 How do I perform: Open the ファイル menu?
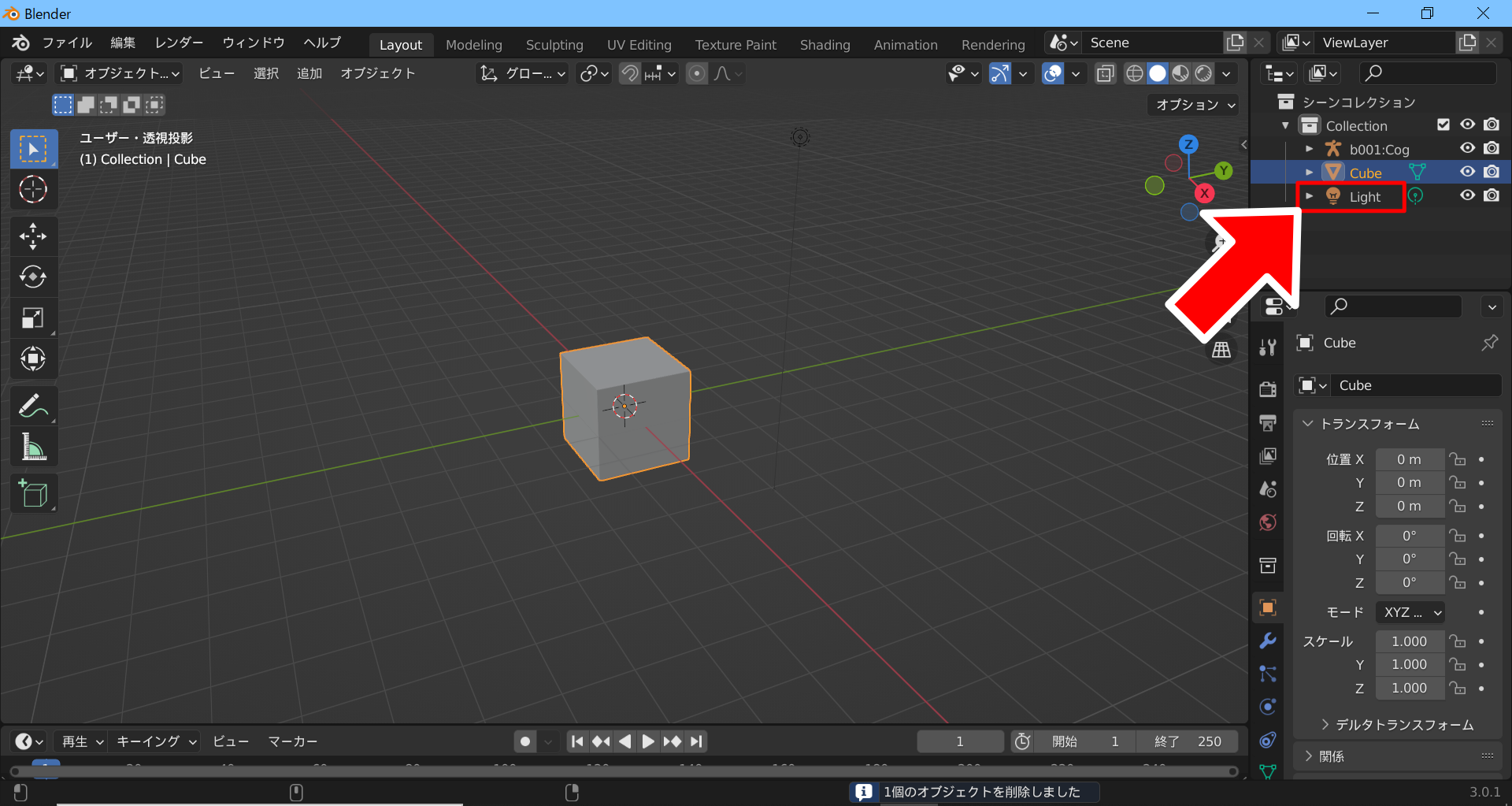click(67, 43)
